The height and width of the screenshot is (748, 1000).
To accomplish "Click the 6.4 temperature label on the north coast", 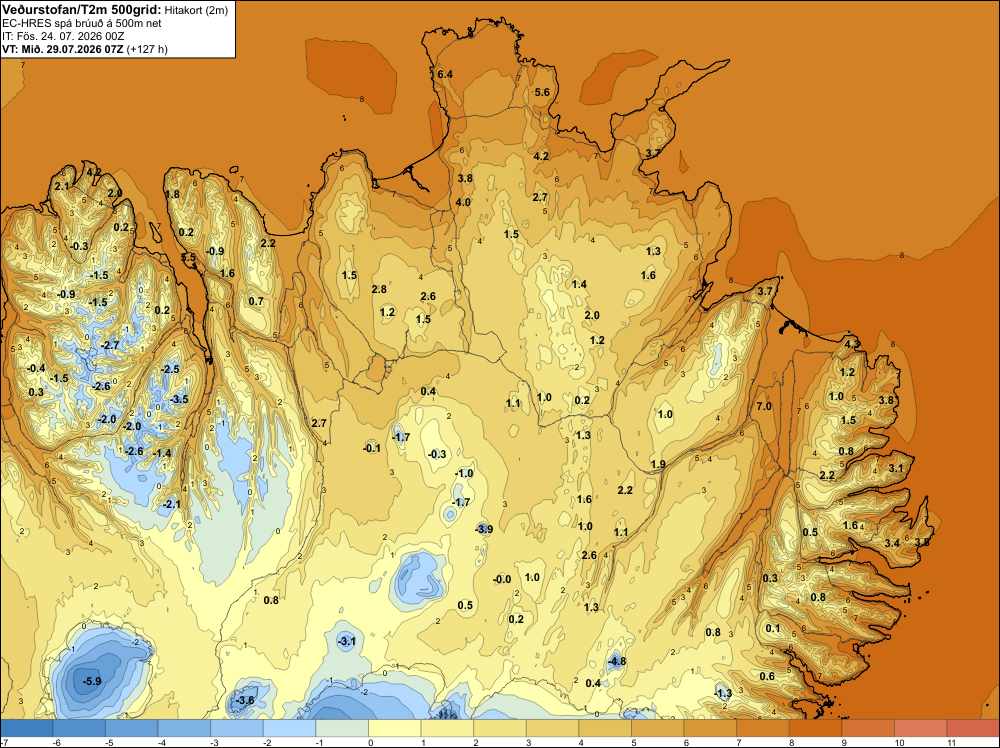I will tap(445, 75).
